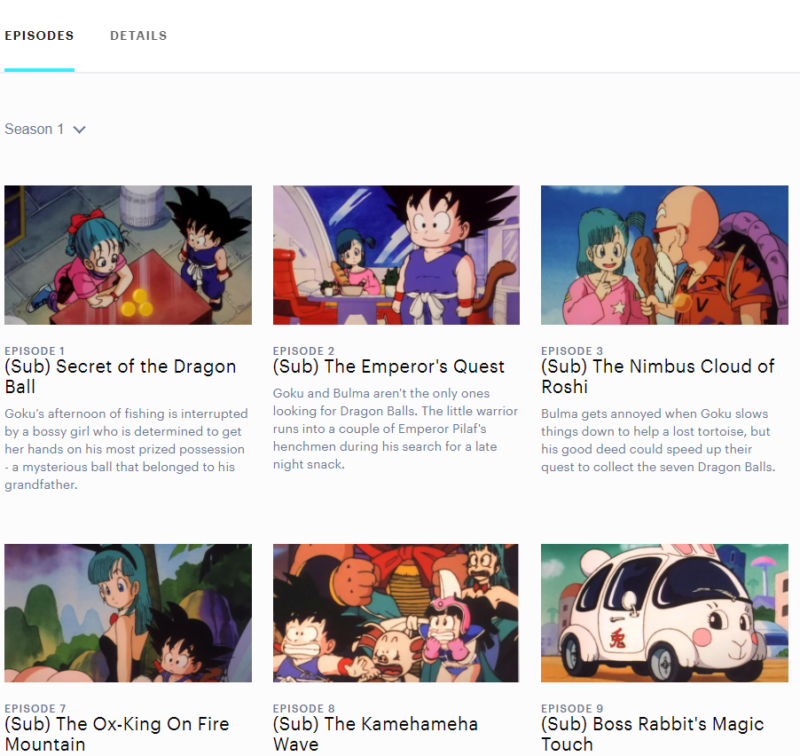
Task: Click the "EPISODE 8" label
Action: coord(304,709)
